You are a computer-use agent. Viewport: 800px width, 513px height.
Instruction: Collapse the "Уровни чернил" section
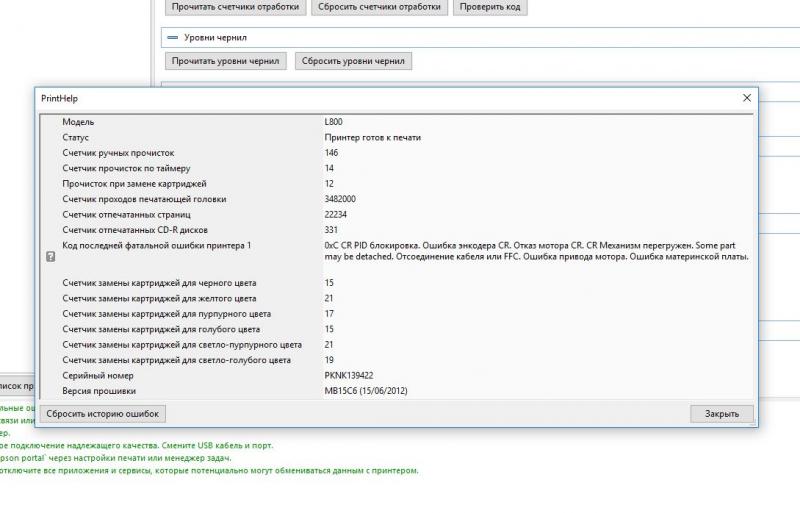173,37
